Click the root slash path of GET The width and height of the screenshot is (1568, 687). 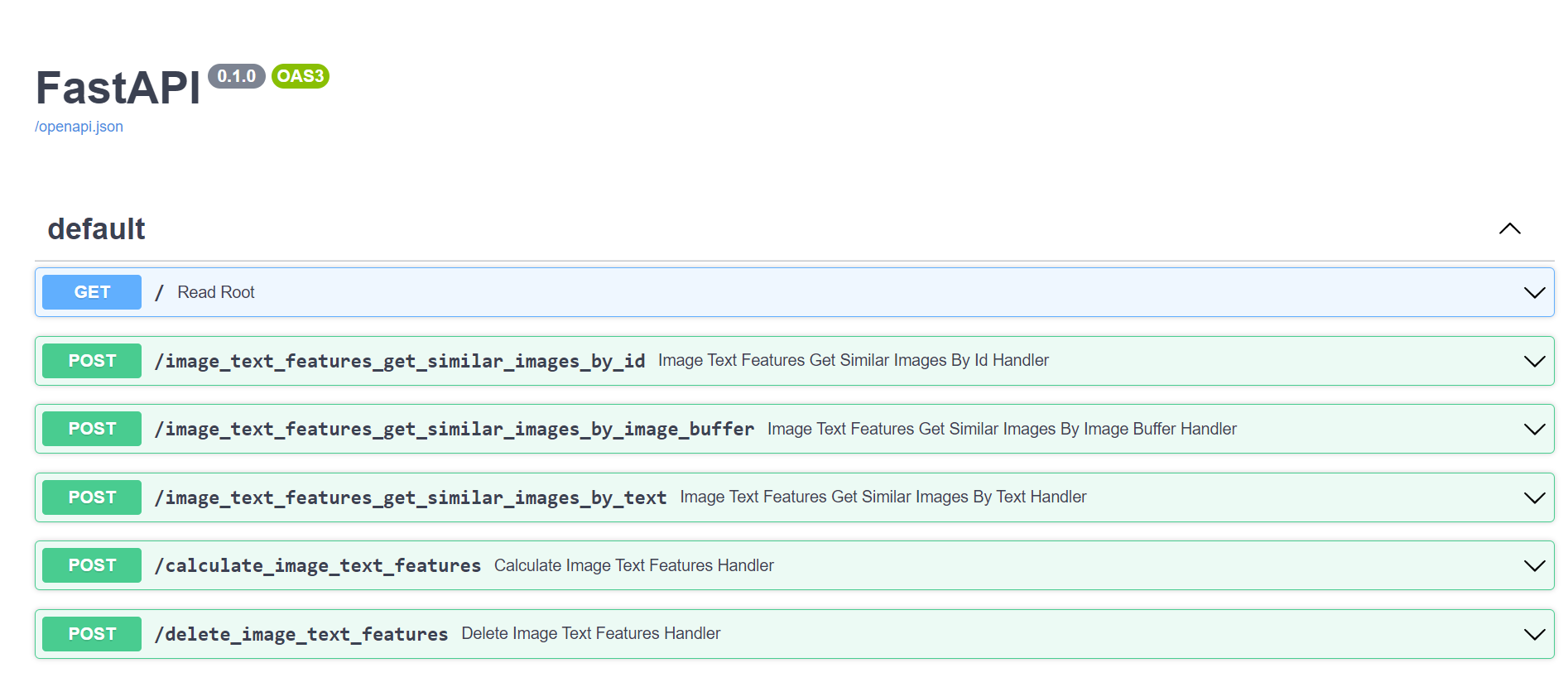tap(159, 292)
